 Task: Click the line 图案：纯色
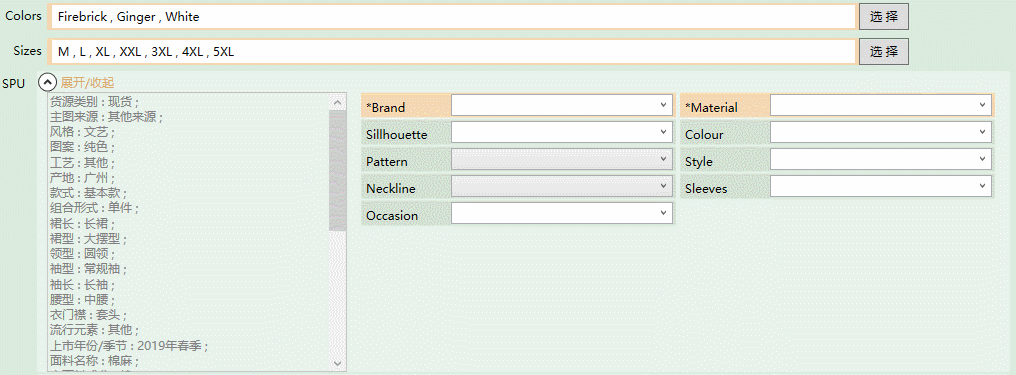pyautogui.click(x=83, y=148)
